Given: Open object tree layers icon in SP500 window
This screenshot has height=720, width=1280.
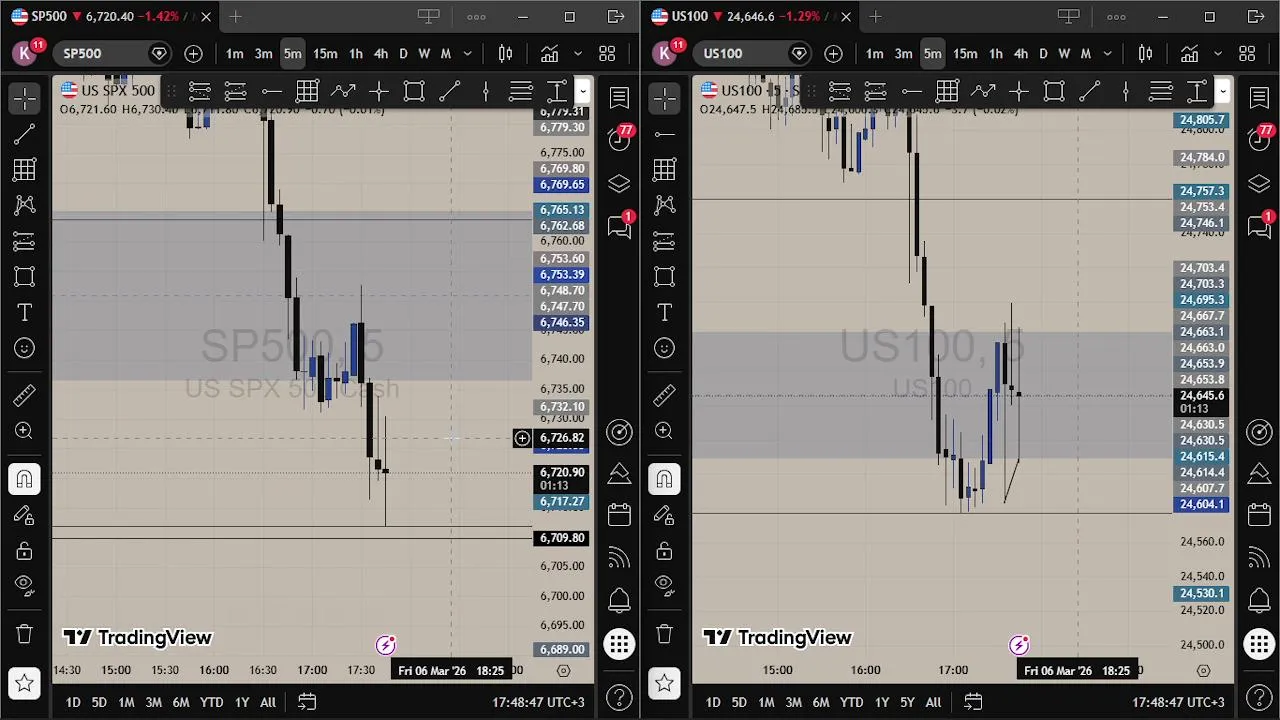Looking at the screenshot, I should [619, 183].
